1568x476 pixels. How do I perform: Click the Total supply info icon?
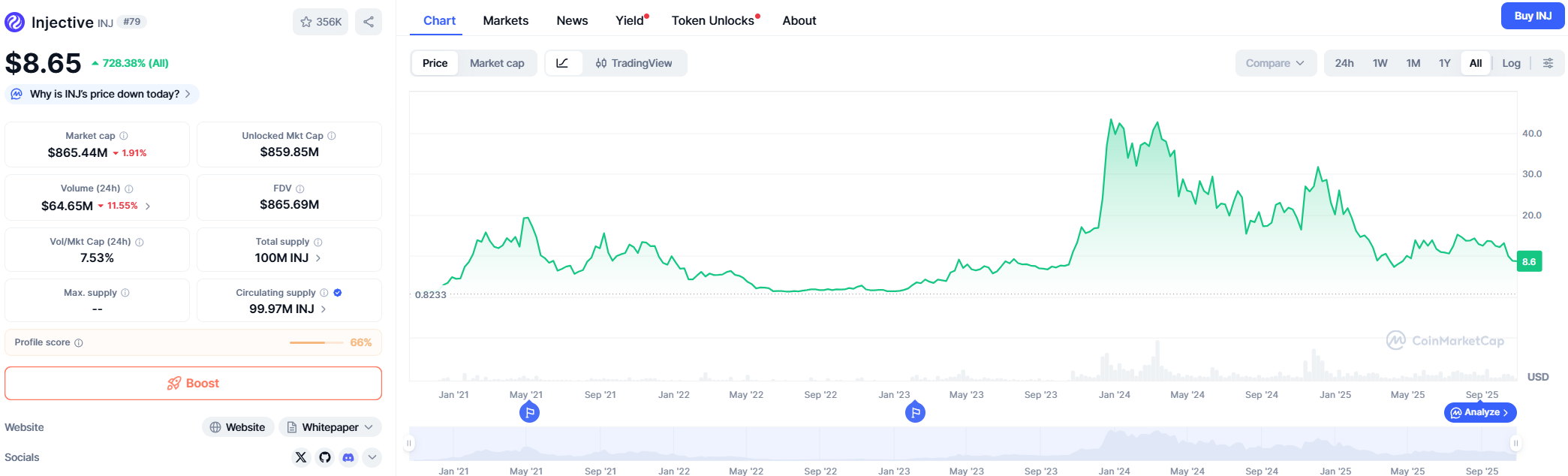pos(318,243)
